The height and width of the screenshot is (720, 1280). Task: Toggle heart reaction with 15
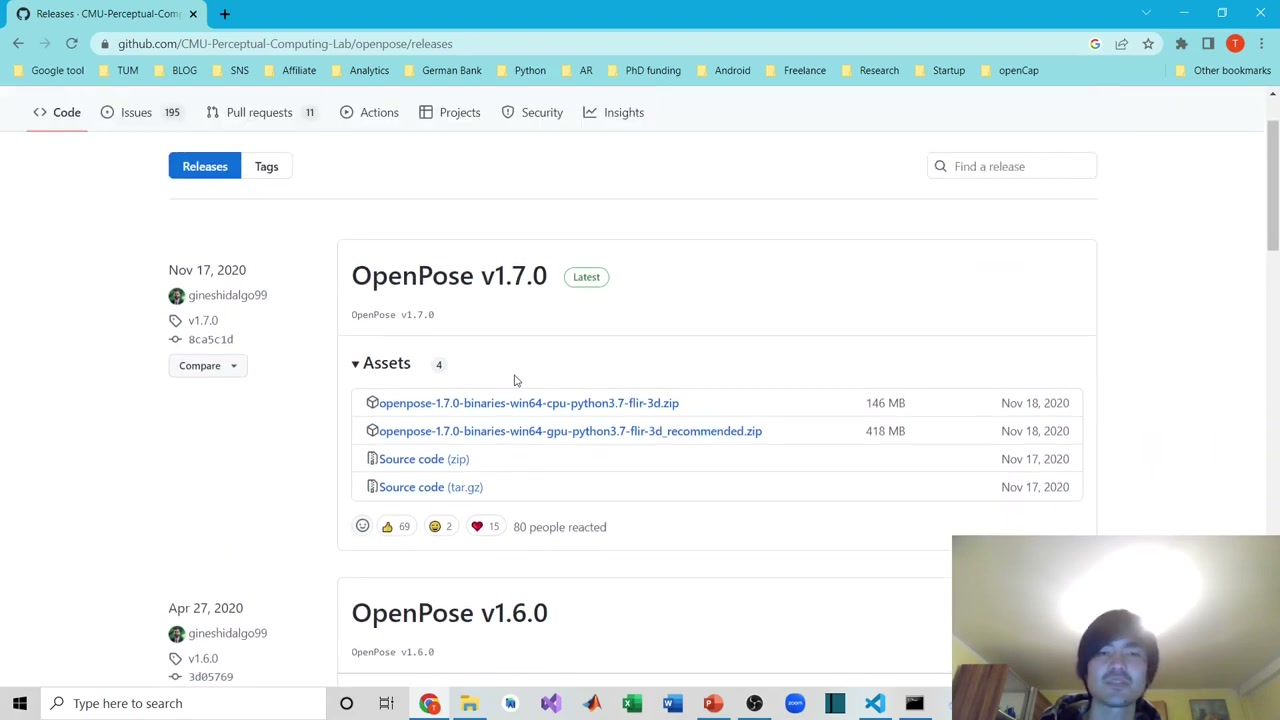click(x=485, y=527)
